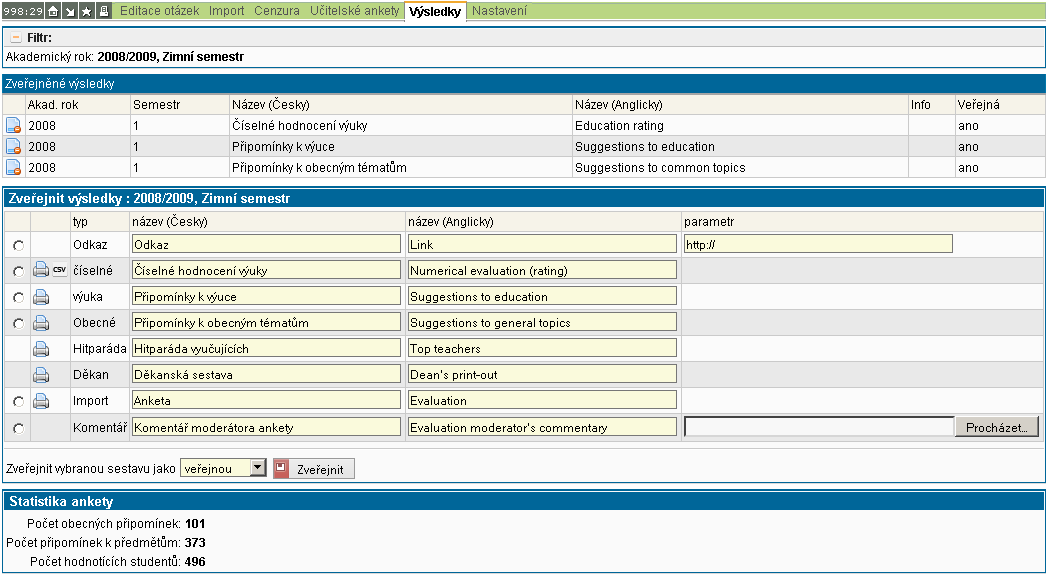This screenshot has height=575, width=1046.
Task: Click the home icon in the top bar
Action: point(53,11)
